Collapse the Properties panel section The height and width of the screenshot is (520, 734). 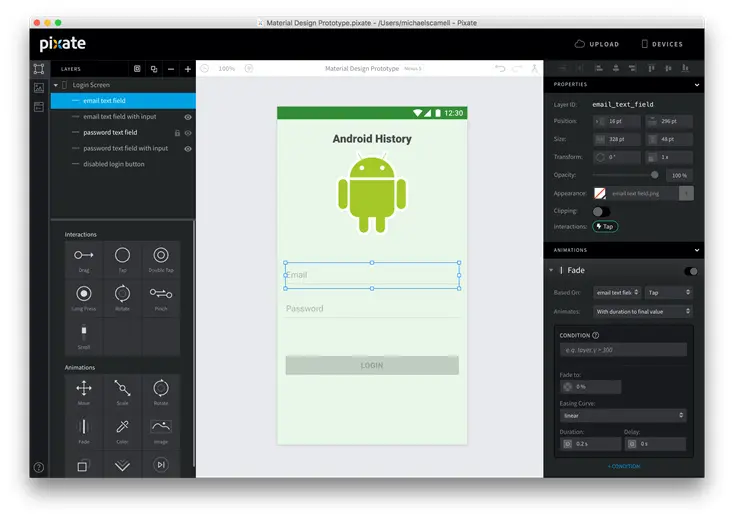click(x=697, y=85)
